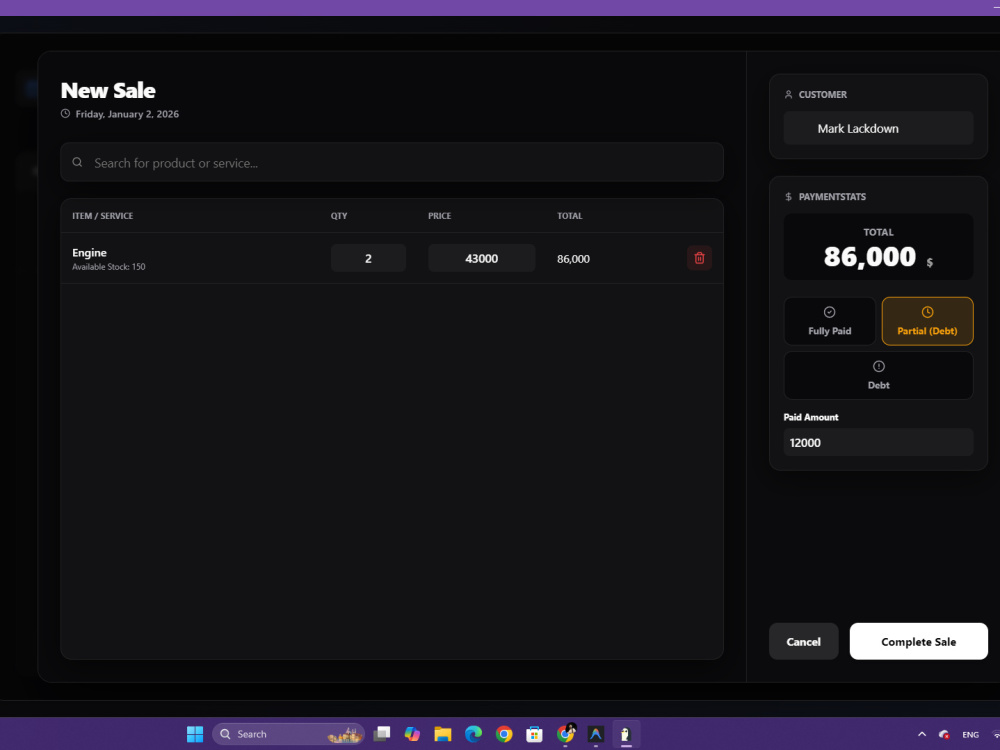Click the Paid Amount label
Viewport: 1000px width, 750px height.
click(x=811, y=417)
